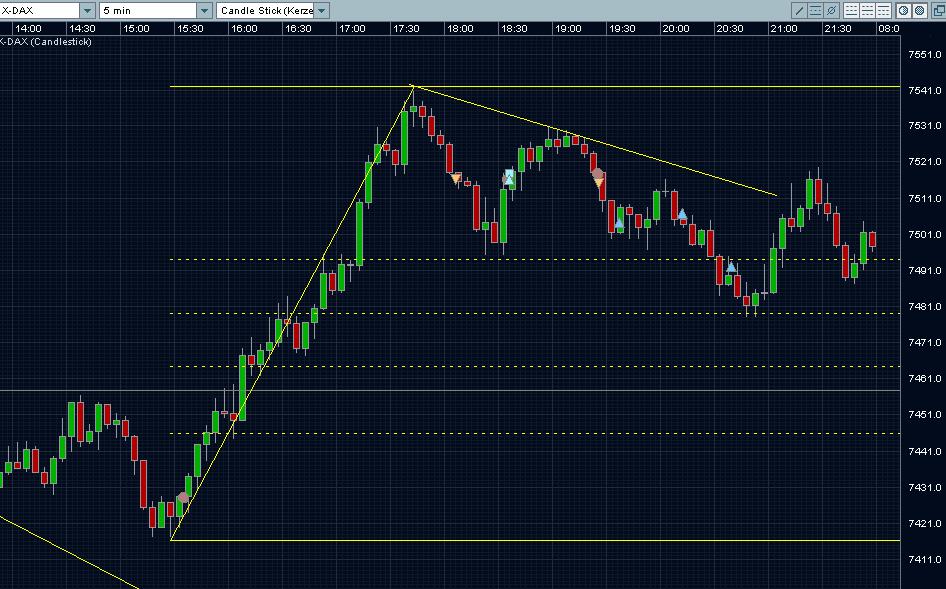Click the 15:30 time axis label
The height and width of the screenshot is (589, 946).
[190, 28]
